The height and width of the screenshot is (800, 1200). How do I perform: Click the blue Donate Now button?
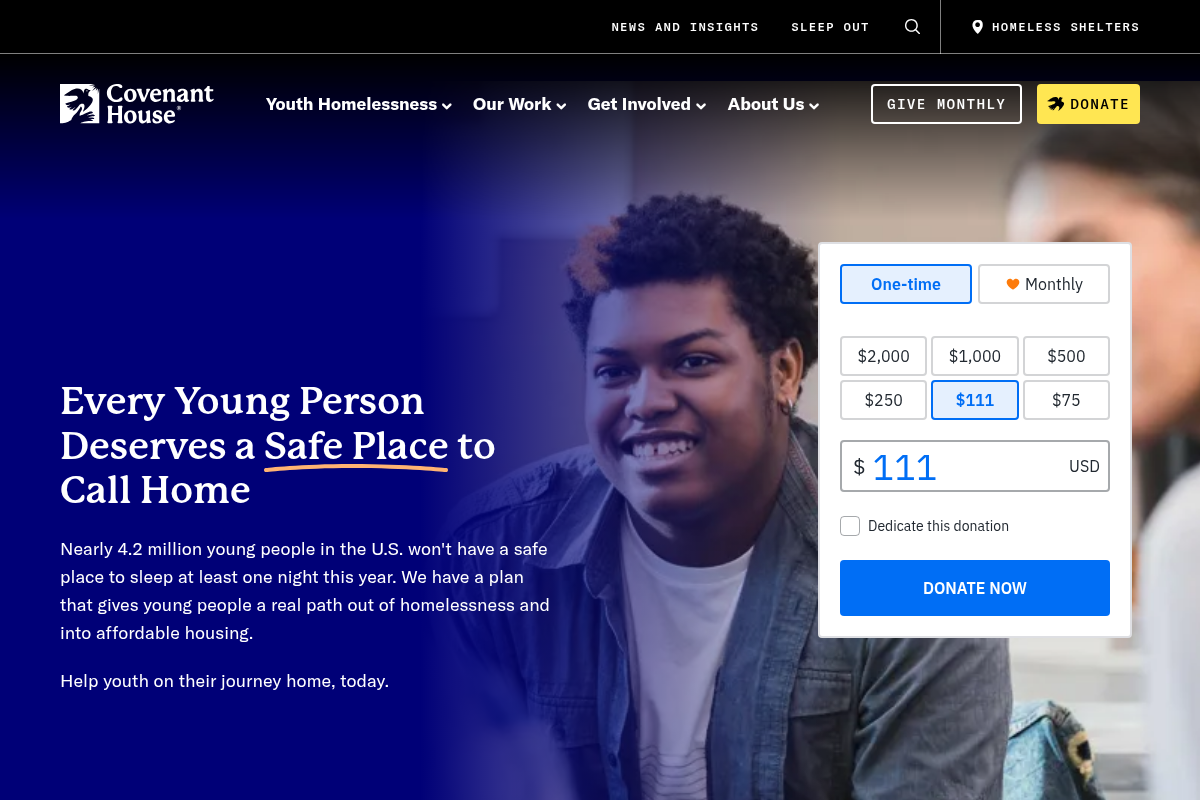pos(975,588)
